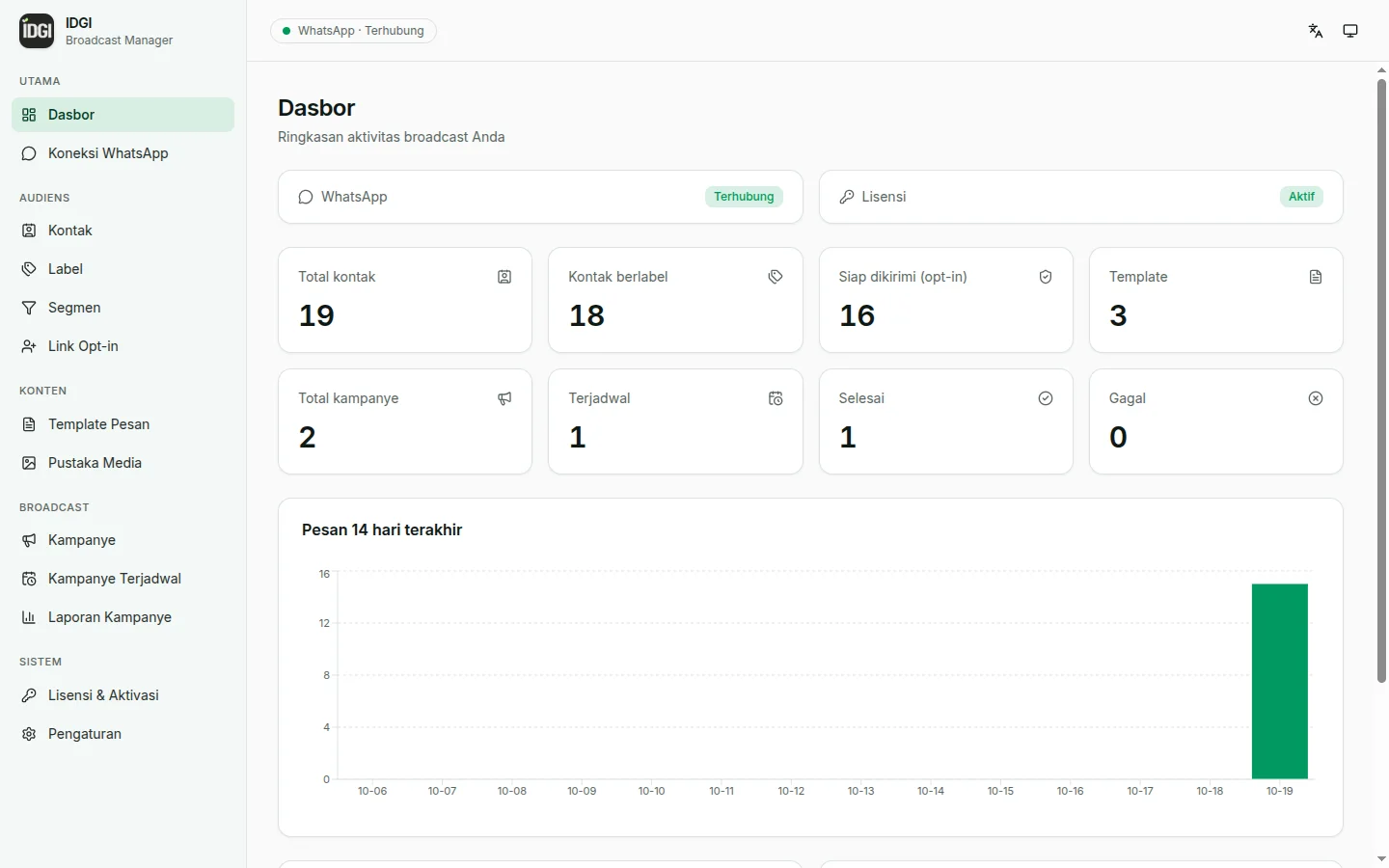Click the scrollbar down arrow
The image size is (1389, 868).
click(1381, 858)
